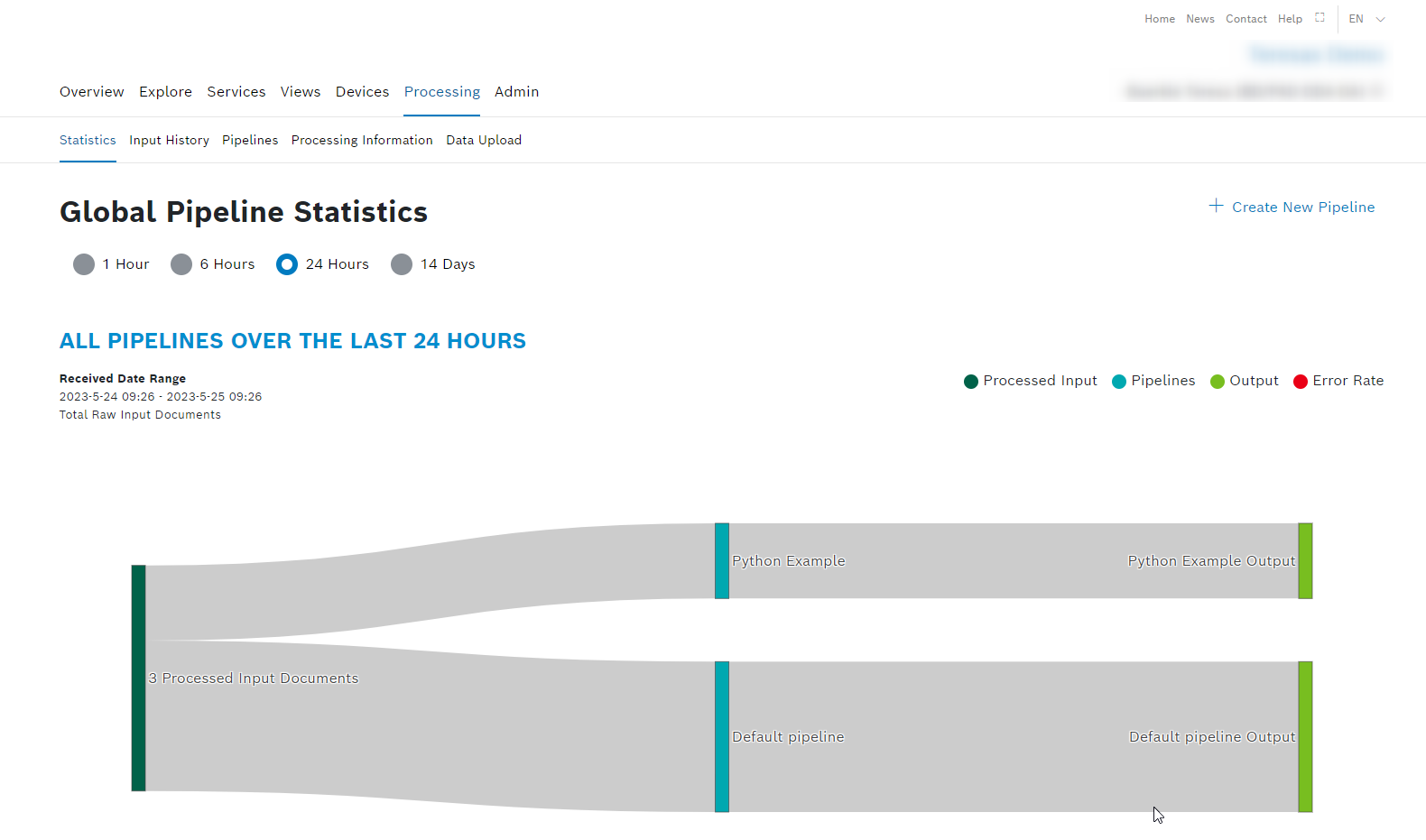Click the light green Output legend dot
This screenshot has height=840, width=1426.
(1218, 382)
